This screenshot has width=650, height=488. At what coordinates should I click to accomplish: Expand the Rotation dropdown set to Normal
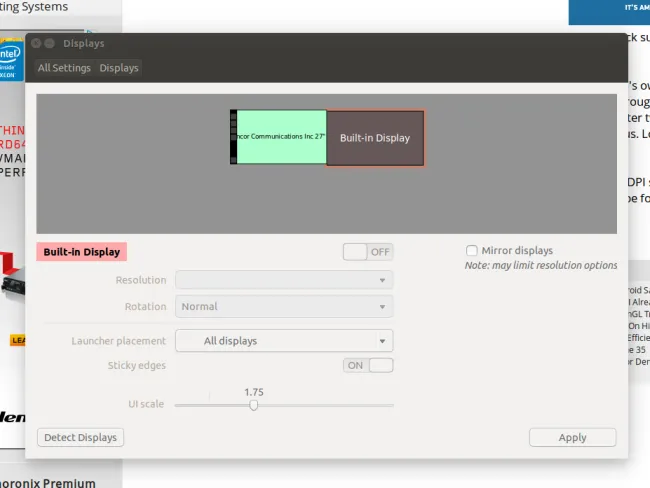(284, 307)
